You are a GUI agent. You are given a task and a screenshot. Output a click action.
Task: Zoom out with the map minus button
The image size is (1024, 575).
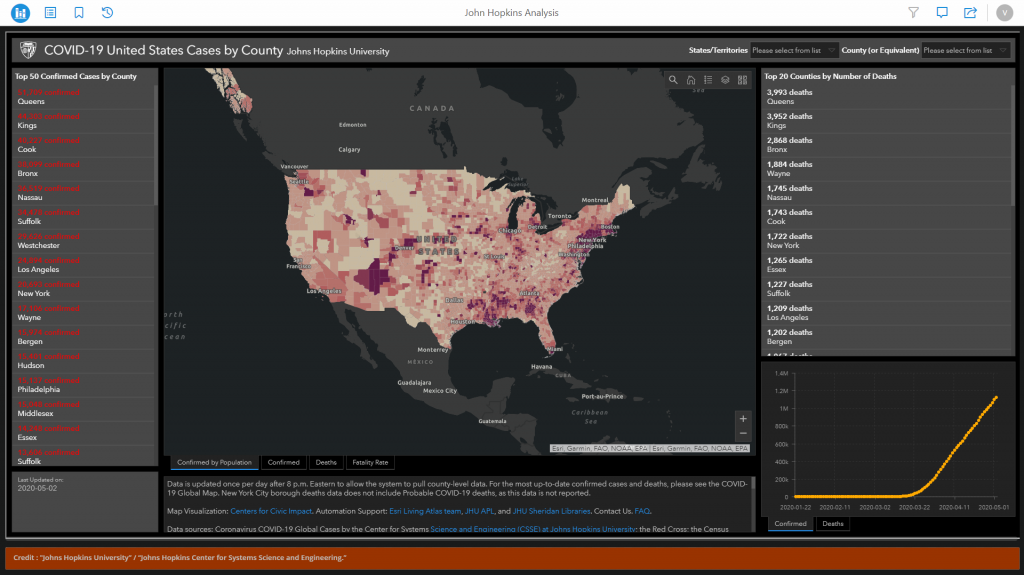(743, 433)
